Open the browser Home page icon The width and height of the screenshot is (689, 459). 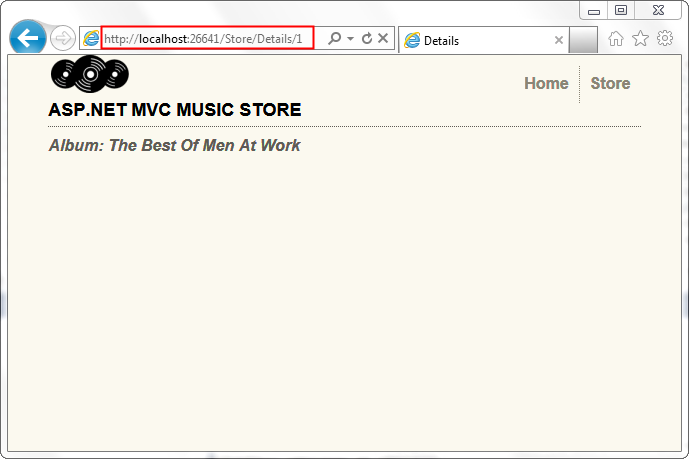(617, 39)
